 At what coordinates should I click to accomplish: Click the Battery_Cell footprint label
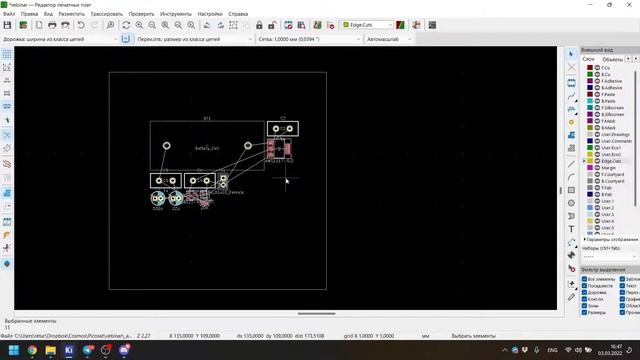[x=207, y=148]
